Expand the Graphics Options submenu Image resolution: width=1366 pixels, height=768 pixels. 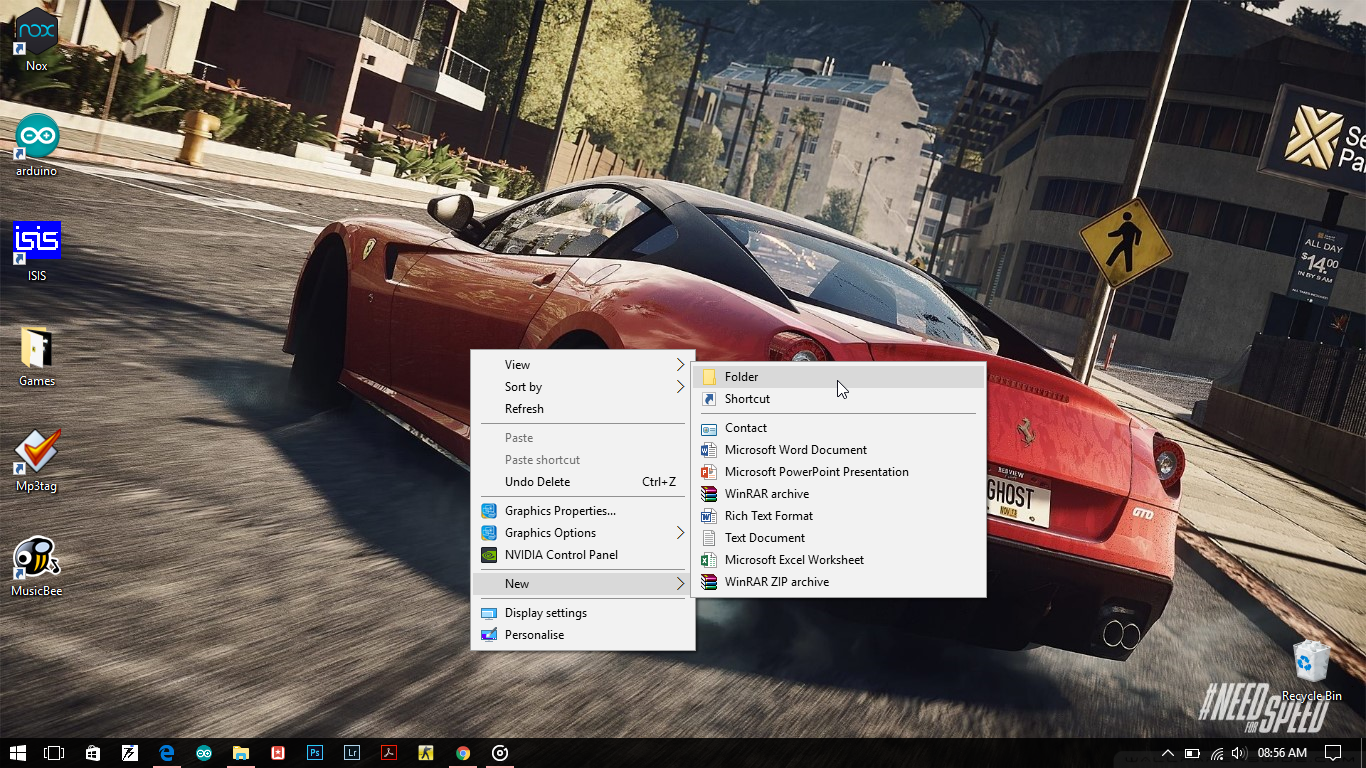(x=582, y=533)
